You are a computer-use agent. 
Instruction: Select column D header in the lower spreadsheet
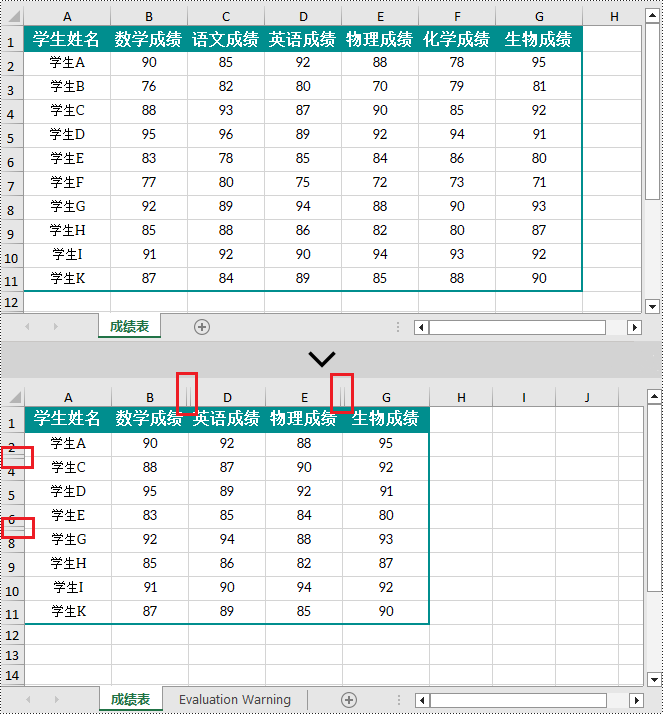227,398
